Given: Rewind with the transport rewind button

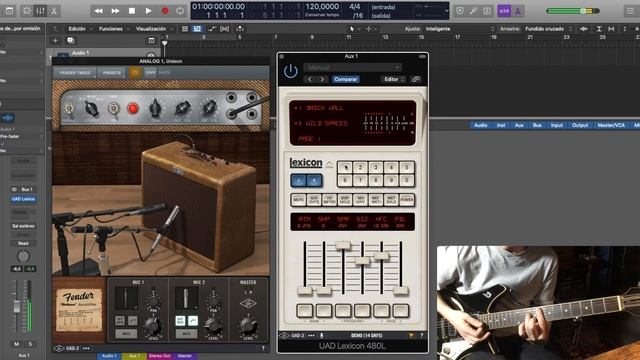Looking at the screenshot, I should point(98,11).
